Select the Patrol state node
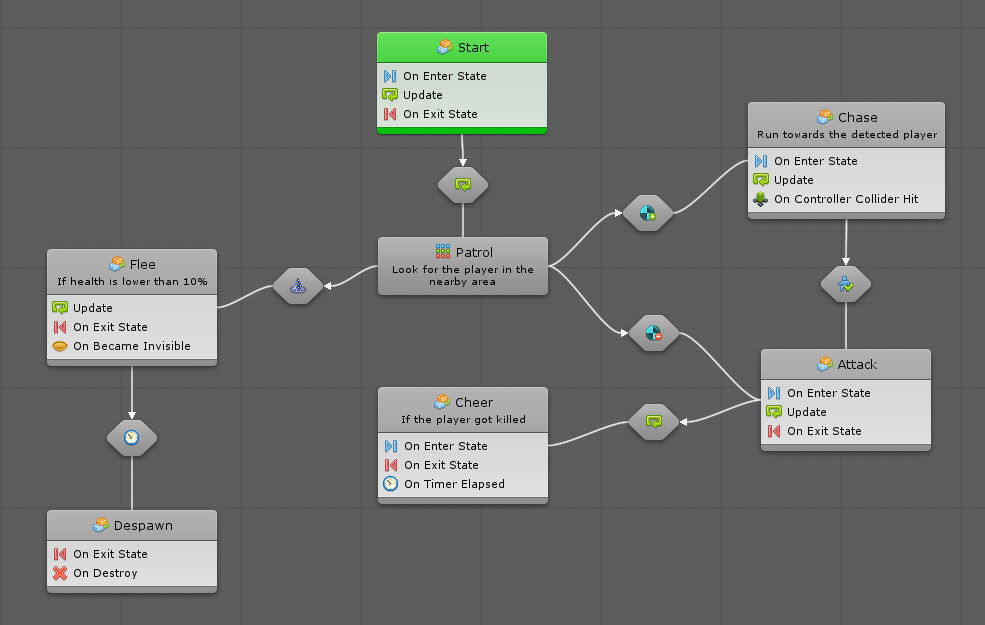 (x=462, y=266)
